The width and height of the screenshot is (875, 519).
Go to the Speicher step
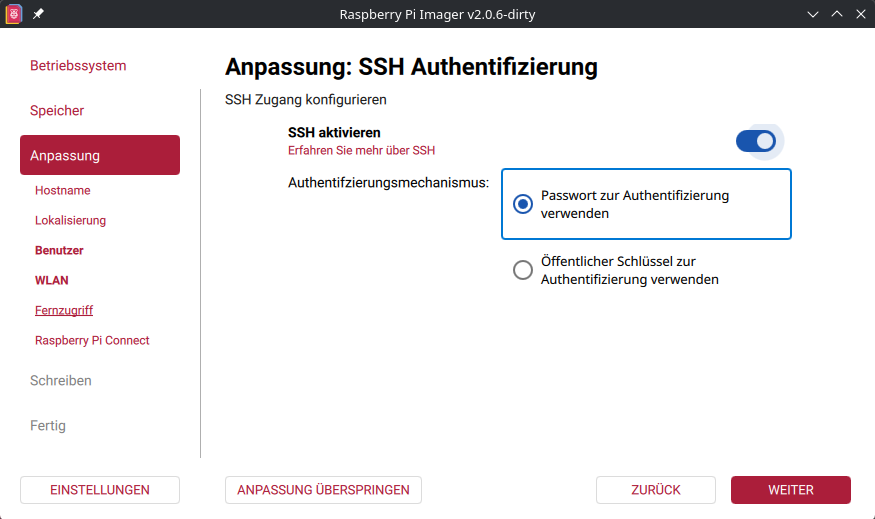point(57,111)
